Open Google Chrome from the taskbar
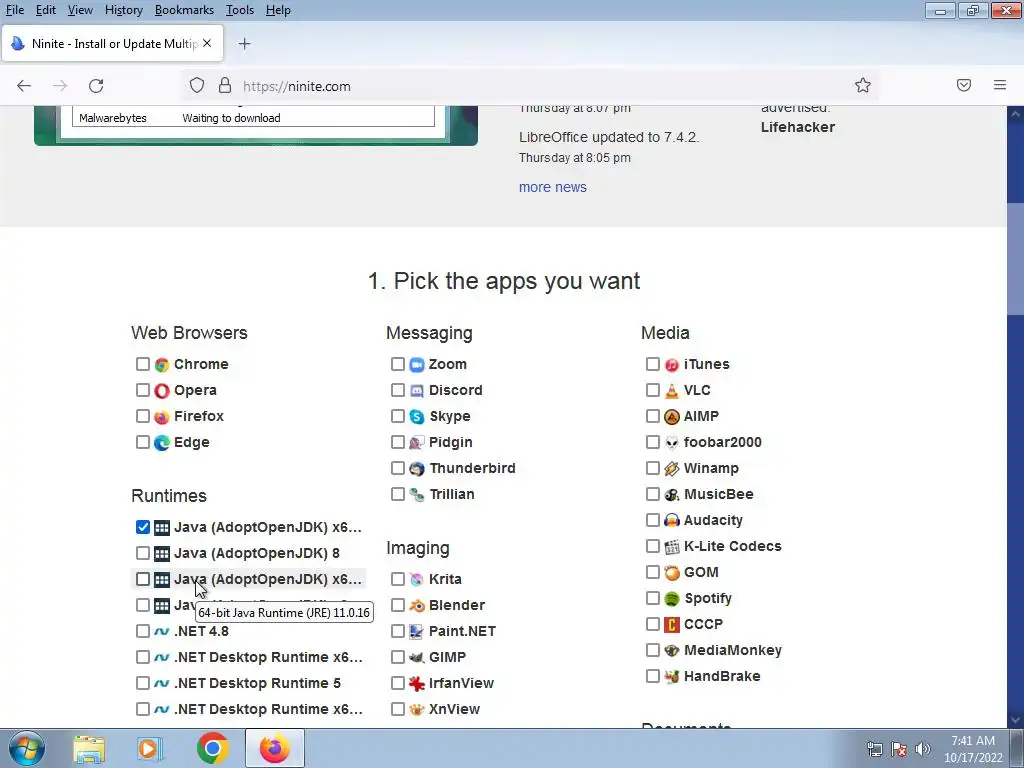The height and width of the screenshot is (768, 1024). pyautogui.click(x=212, y=748)
